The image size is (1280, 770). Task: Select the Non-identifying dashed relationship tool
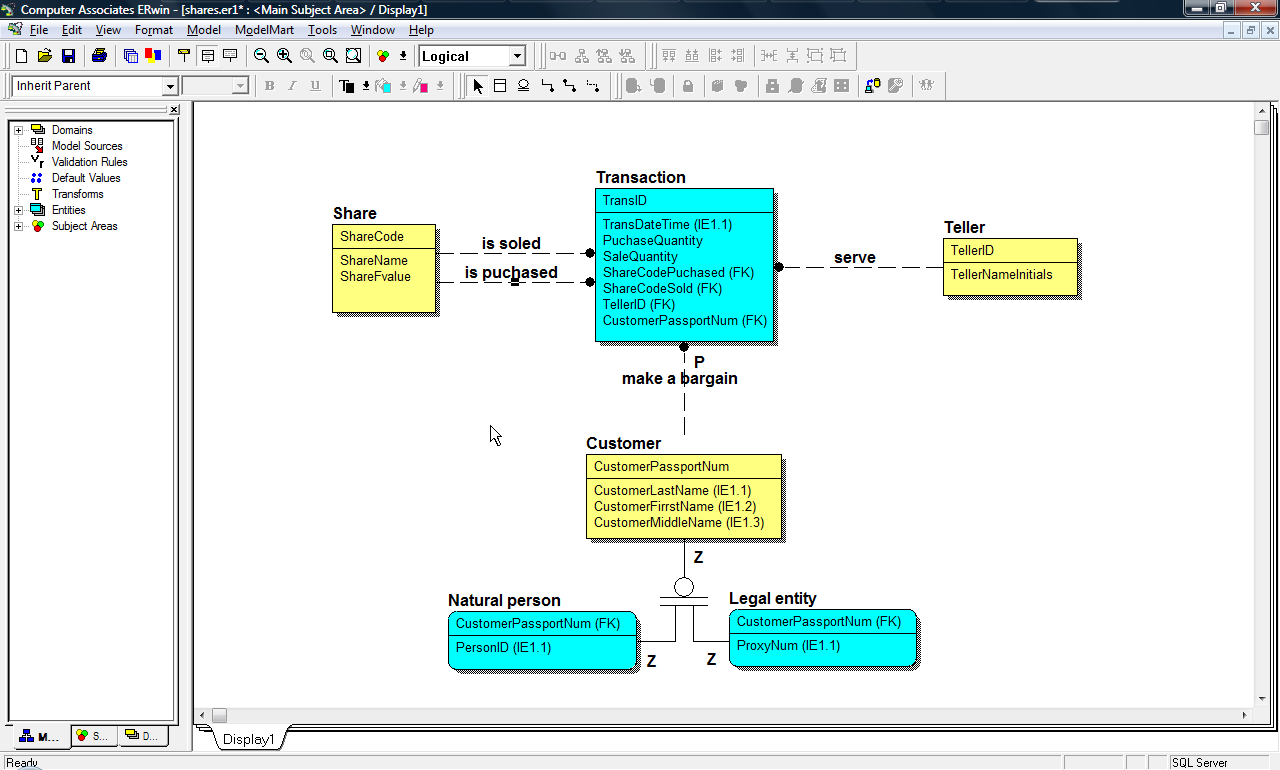pos(593,86)
